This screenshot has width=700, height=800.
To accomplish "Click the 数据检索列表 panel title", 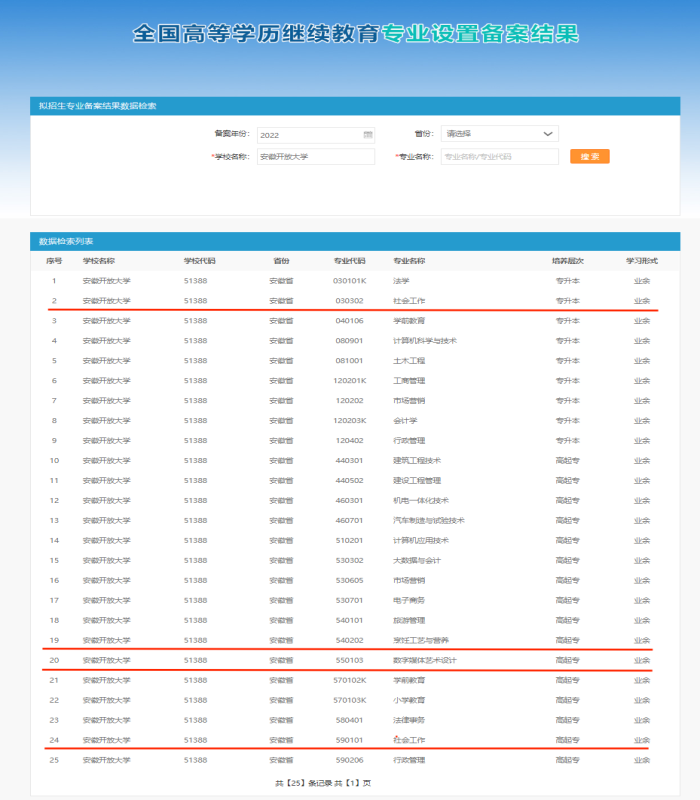I will pyautogui.click(x=66, y=241).
